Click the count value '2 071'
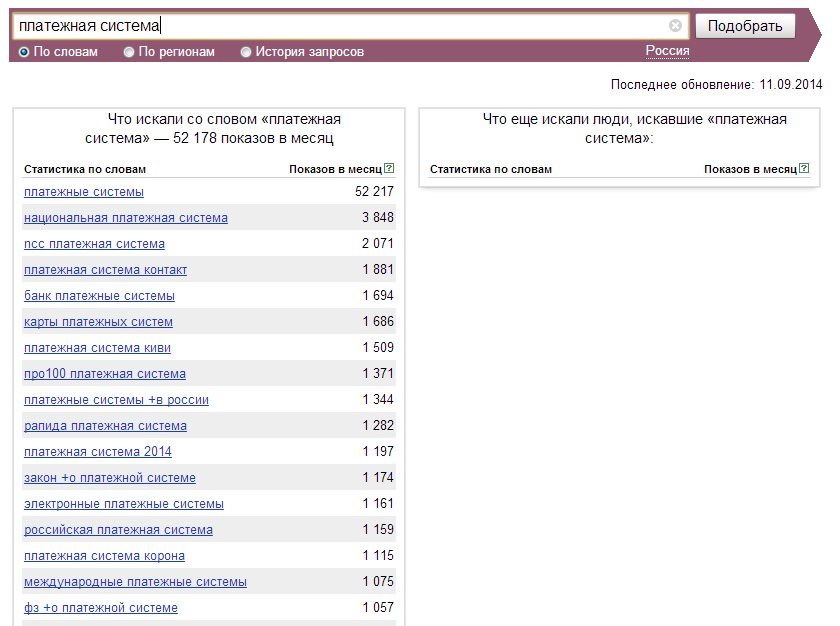Screen dimensions: 840x626 378,244
